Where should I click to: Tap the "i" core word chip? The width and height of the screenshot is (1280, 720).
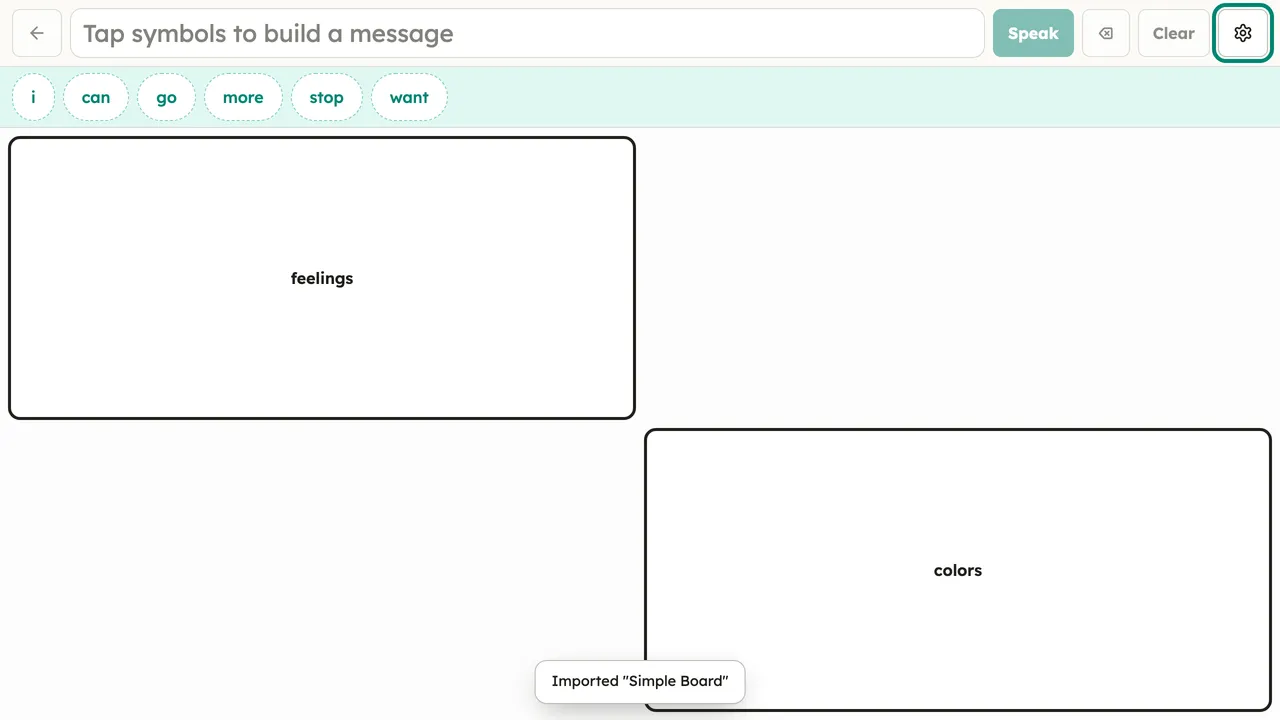[x=33, y=97]
